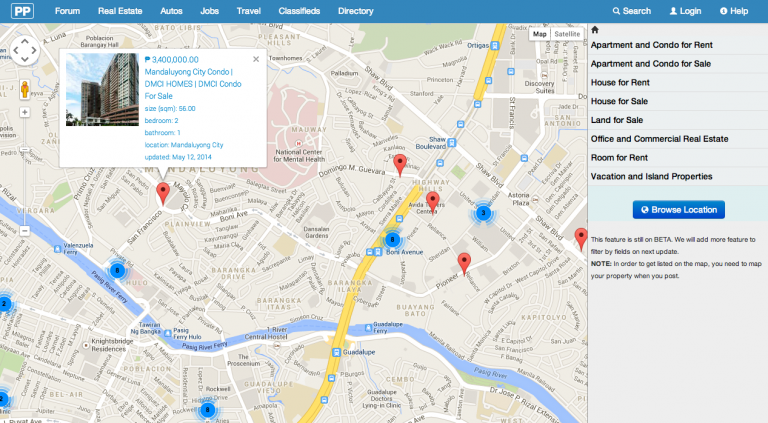Open the Forum menu

pos(67,11)
